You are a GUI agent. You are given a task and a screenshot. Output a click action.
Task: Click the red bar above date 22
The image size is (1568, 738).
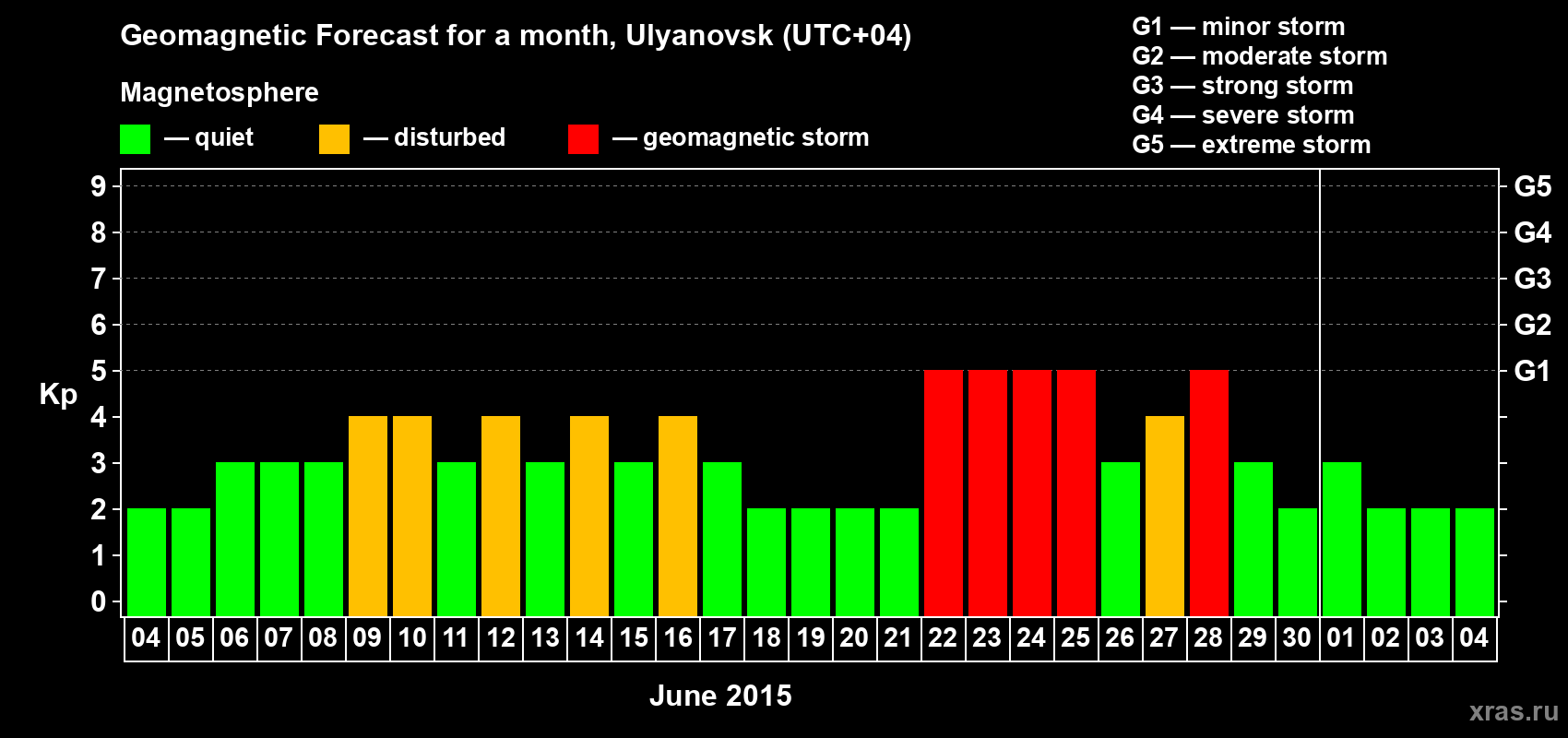[x=944, y=494]
